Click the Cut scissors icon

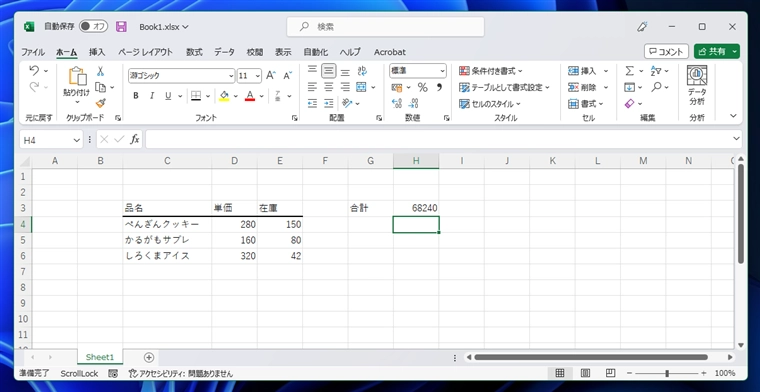(x=100, y=71)
